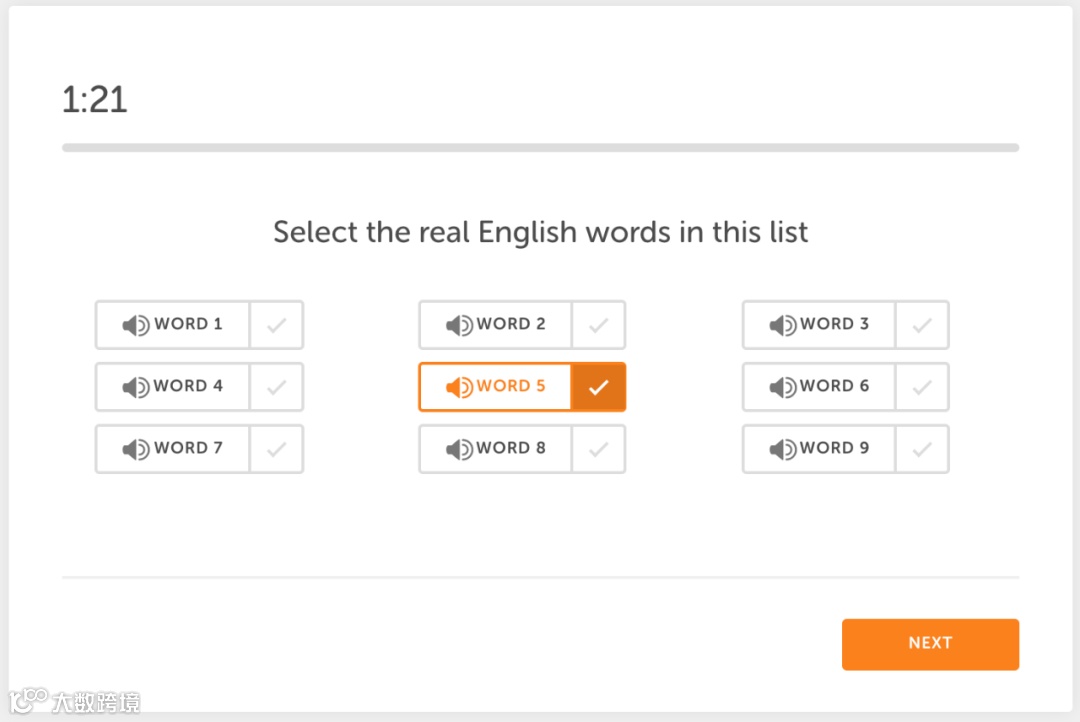Image resolution: width=1080 pixels, height=722 pixels.
Task: Select the checkmark beside WORD 2
Action: pyautogui.click(x=598, y=325)
